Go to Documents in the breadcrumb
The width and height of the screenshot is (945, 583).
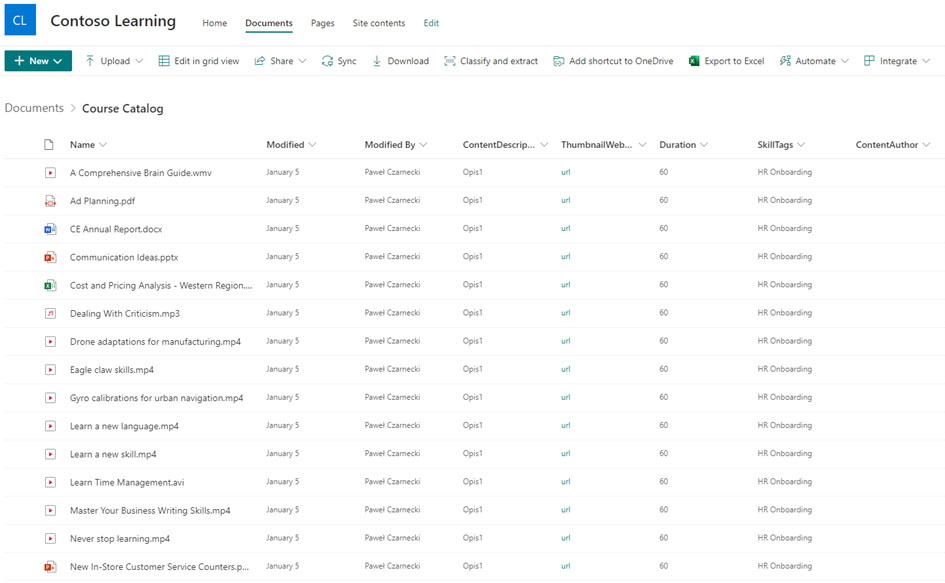click(x=34, y=108)
